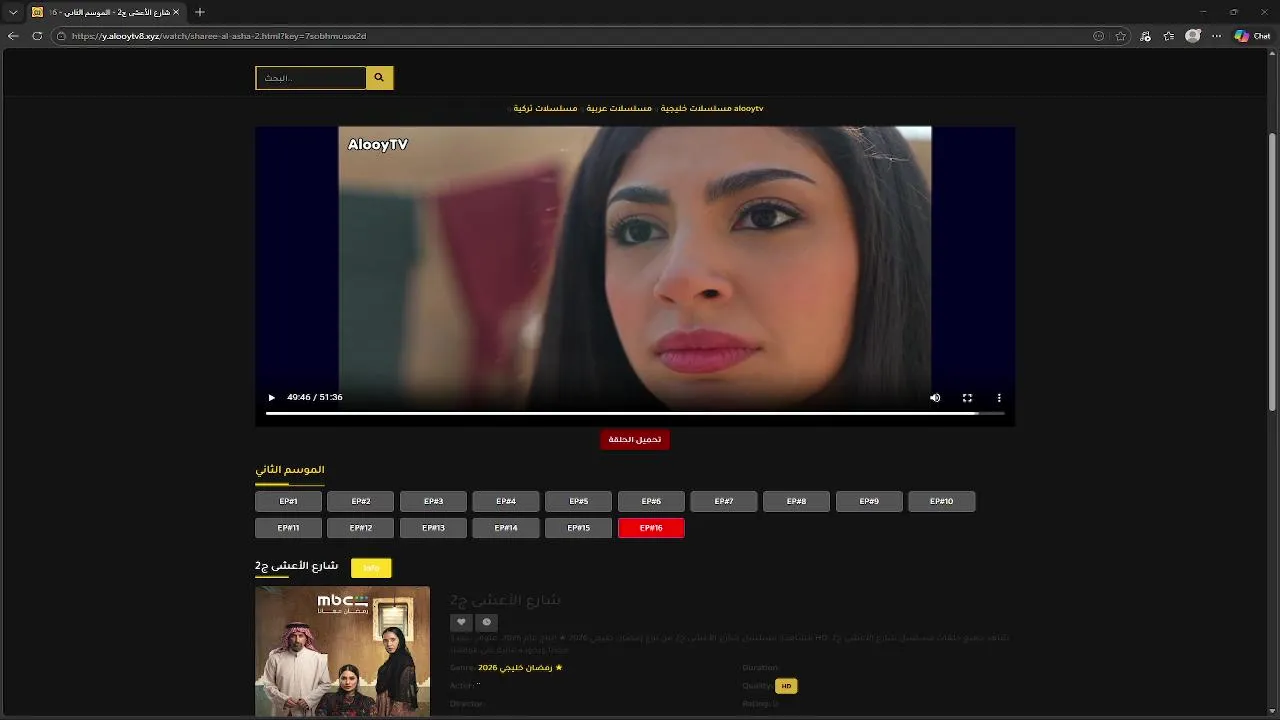Click the active tab titled شارع الأعشى
This screenshot has height=720, width=1280.
(x=105, y=12)
